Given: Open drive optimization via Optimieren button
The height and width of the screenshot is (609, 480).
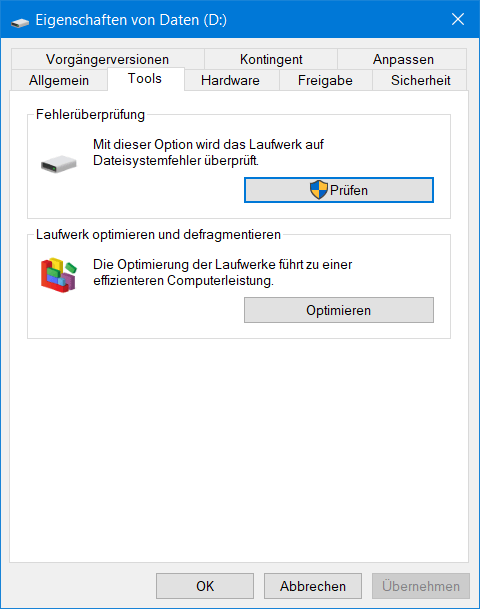Looking at the screenshot, I should point(339,310).
